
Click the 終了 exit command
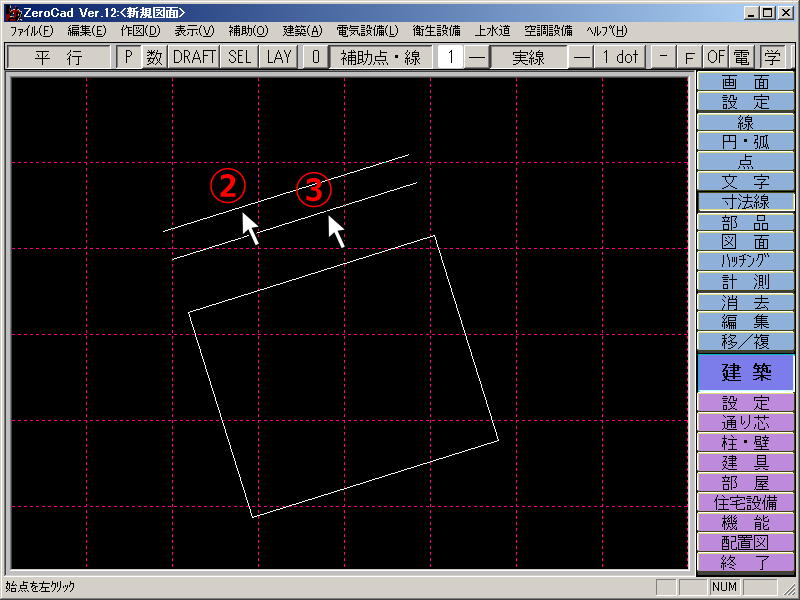[745, 562]
